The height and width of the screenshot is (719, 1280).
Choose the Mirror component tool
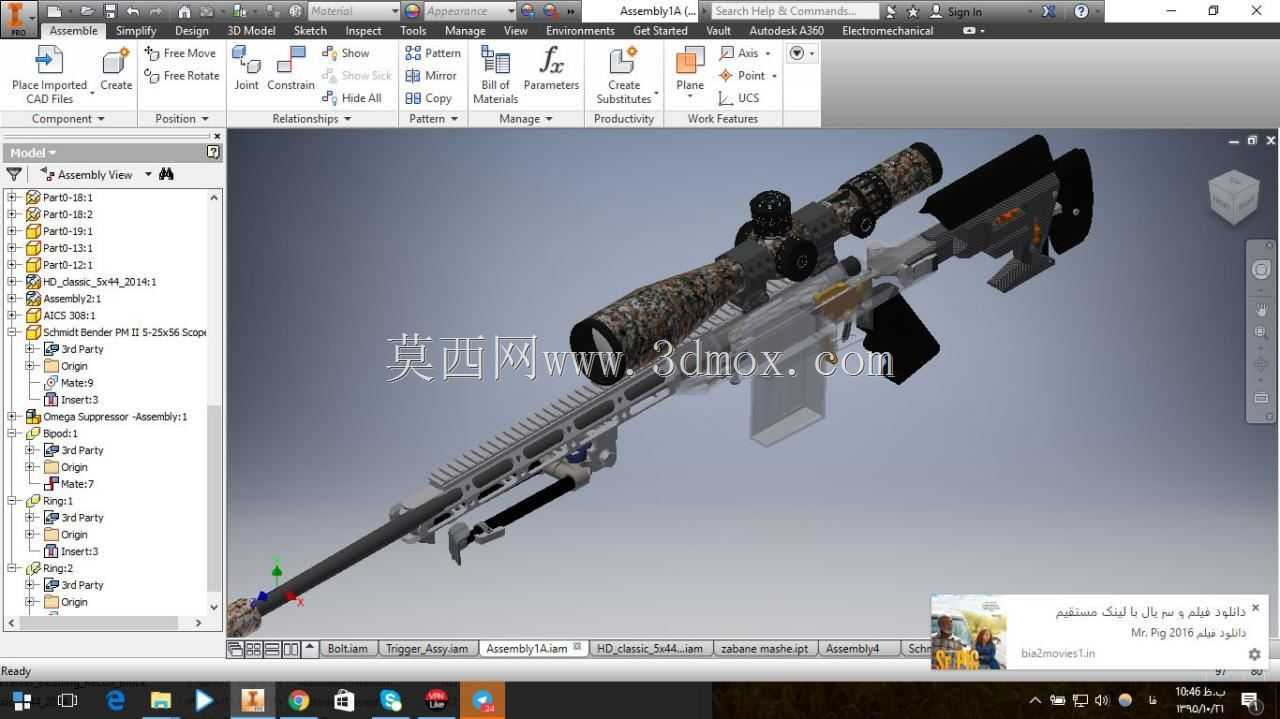coord(431,75)
